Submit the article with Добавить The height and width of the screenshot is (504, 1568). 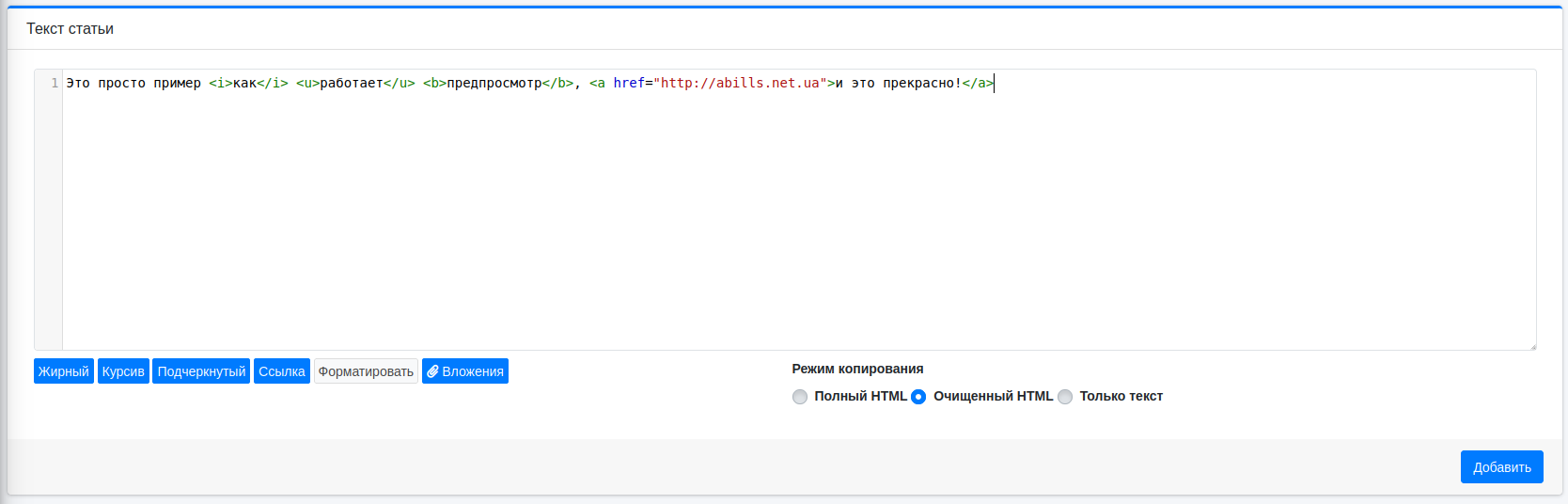pyautogui.click(x=1501, y=467)
